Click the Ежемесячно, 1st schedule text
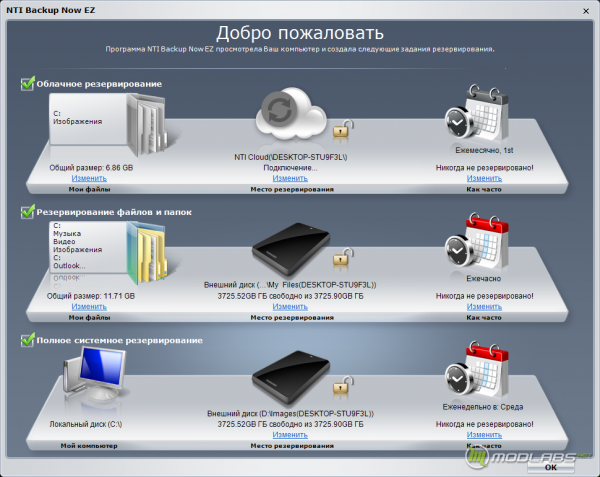The width and height of the screenshot is (600, 477). tap(484, 150)
